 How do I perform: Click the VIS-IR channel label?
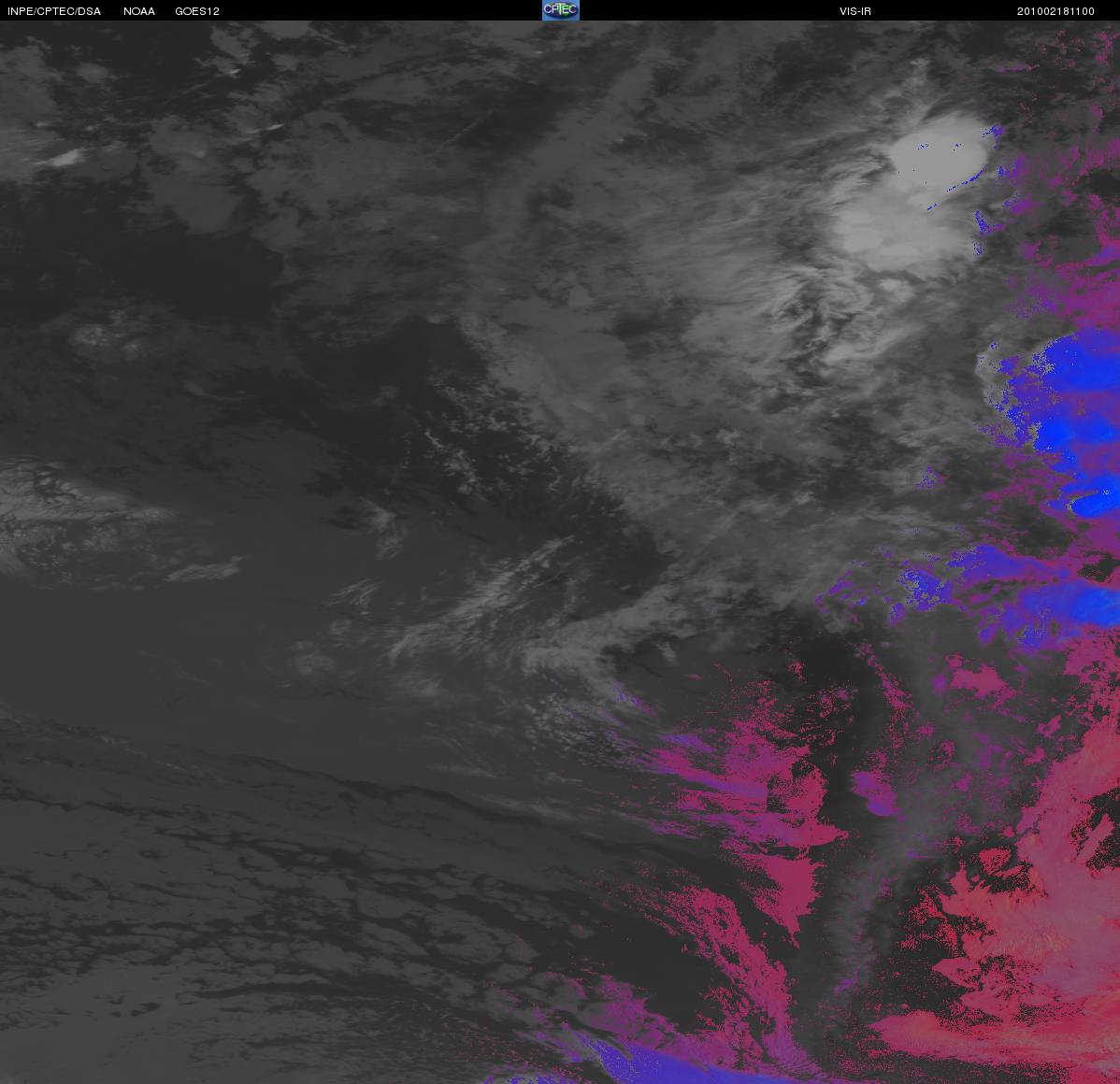(855, 11)
